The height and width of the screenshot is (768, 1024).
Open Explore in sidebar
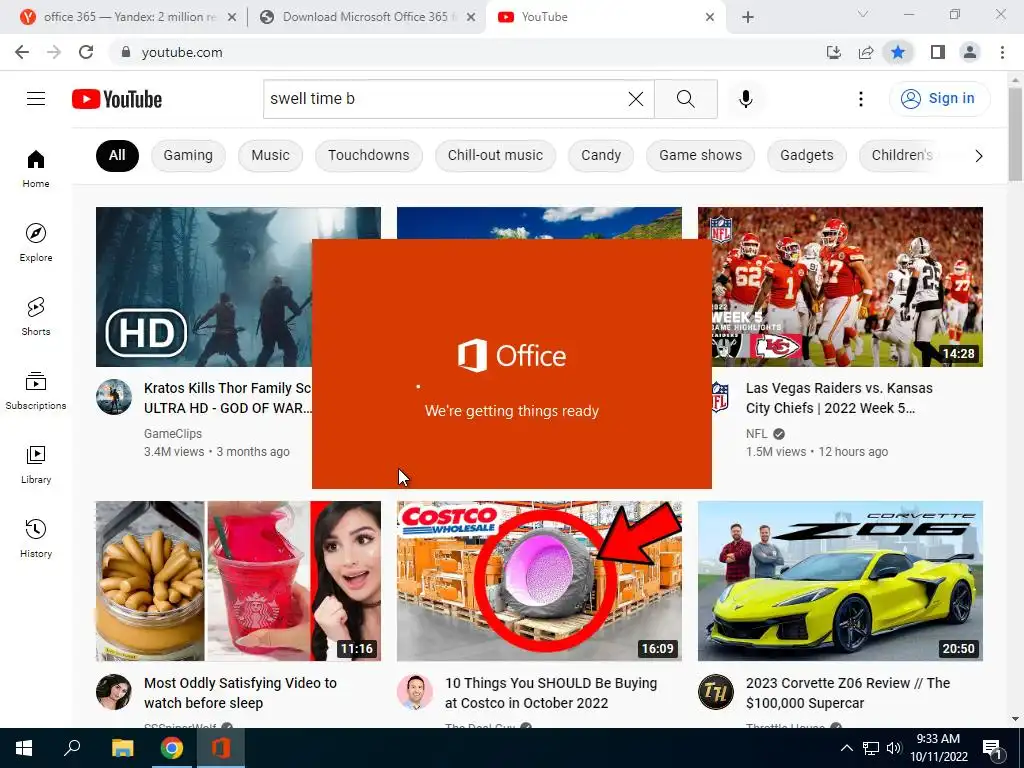36,242
